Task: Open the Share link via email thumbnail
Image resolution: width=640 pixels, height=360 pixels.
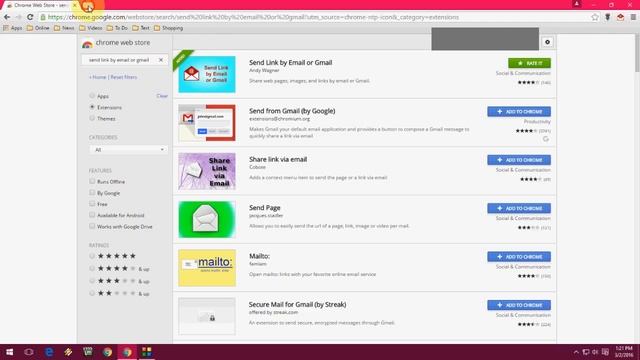Action: [207, 171]
